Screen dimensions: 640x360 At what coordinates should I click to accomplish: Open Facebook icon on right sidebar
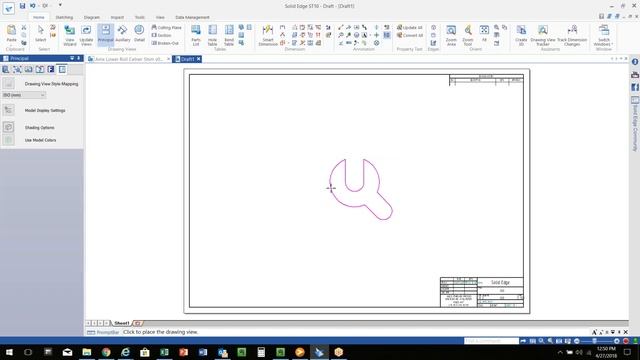point(635,87)
